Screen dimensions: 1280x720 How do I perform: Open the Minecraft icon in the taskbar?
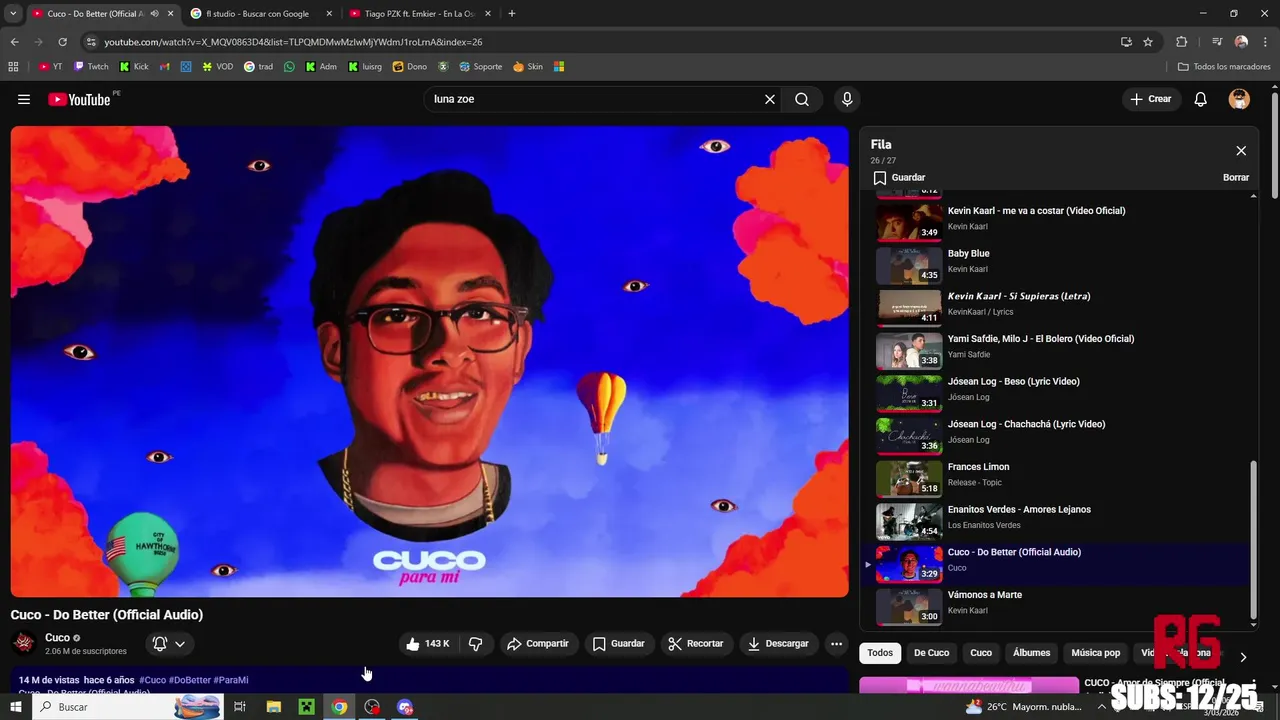click(x=306, y=707)
